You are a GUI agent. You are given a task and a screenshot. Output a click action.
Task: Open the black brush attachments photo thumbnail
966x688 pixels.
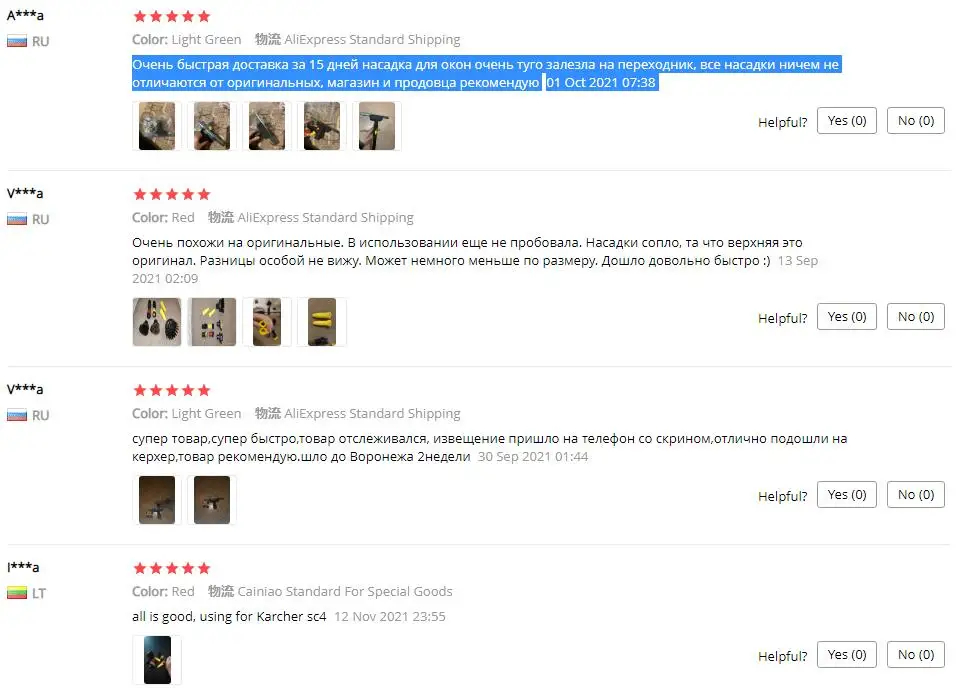156,322
